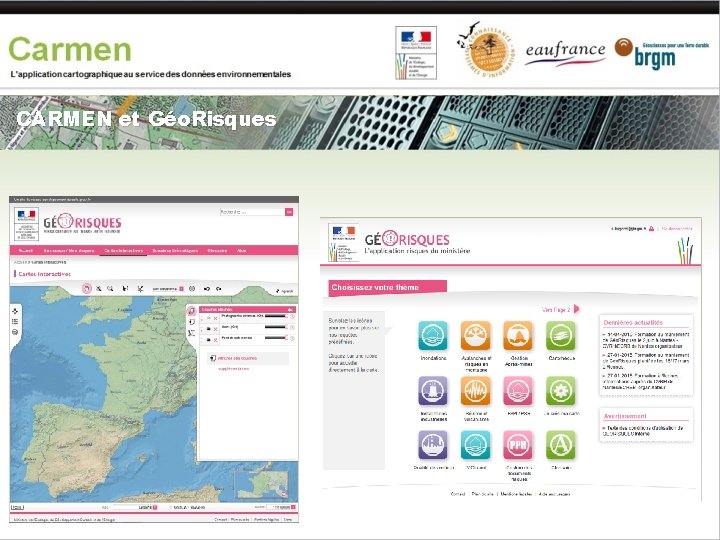Remove the Scan (IGN) layer with its X
720x540 pixels.
point(215,329)
